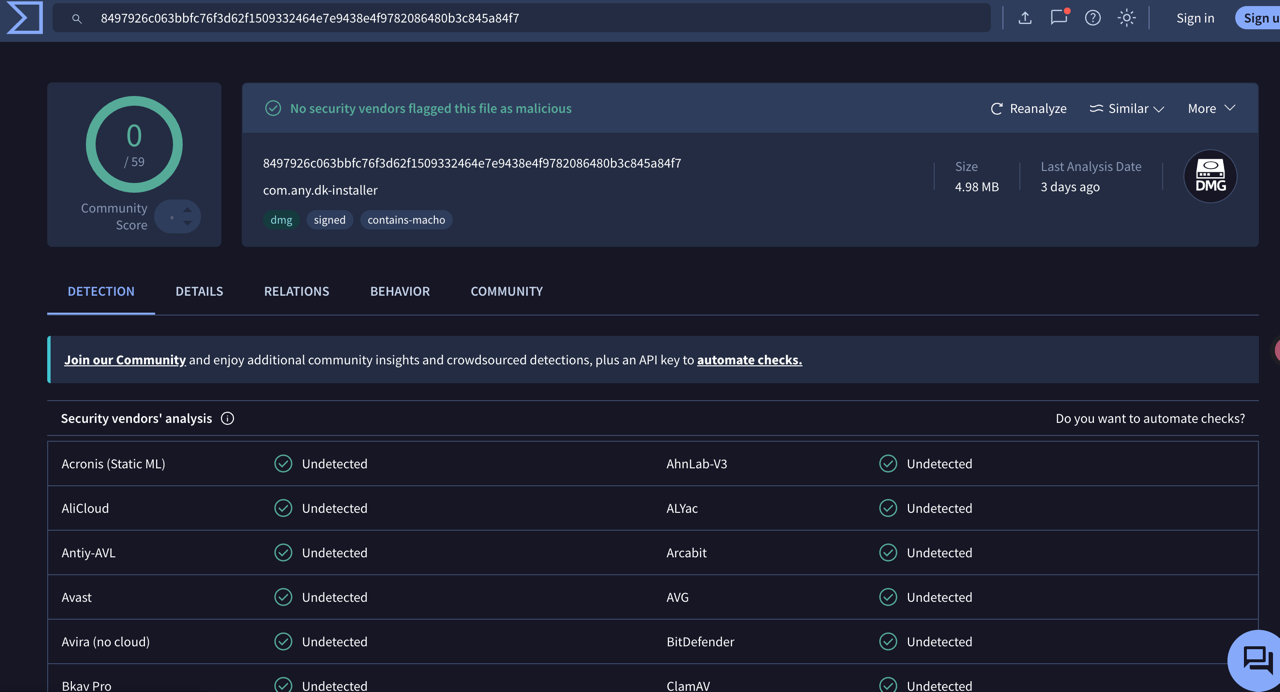
Task: Click the file hash text in summary
Action: (x=472, y=163)
